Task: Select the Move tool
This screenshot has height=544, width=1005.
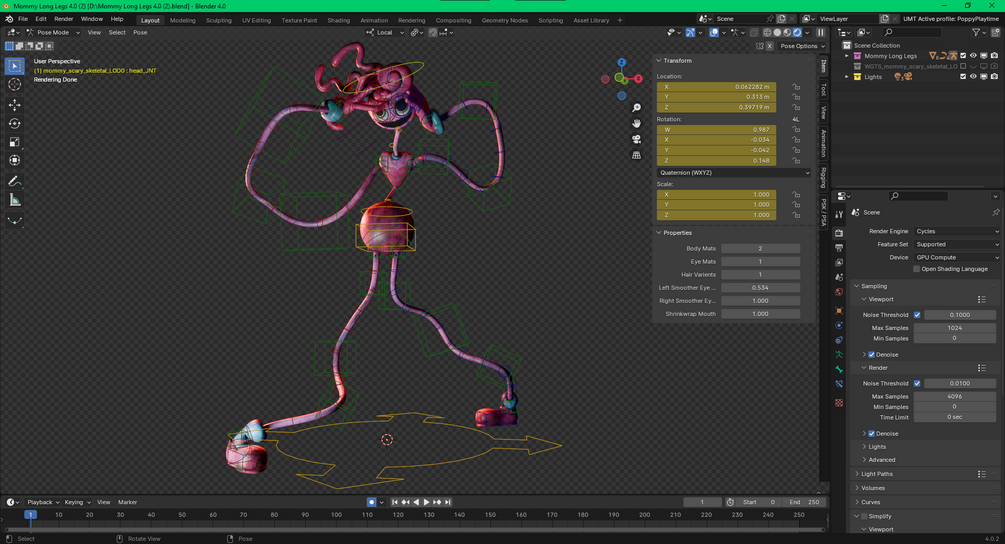Action: (x=15, y=104)
